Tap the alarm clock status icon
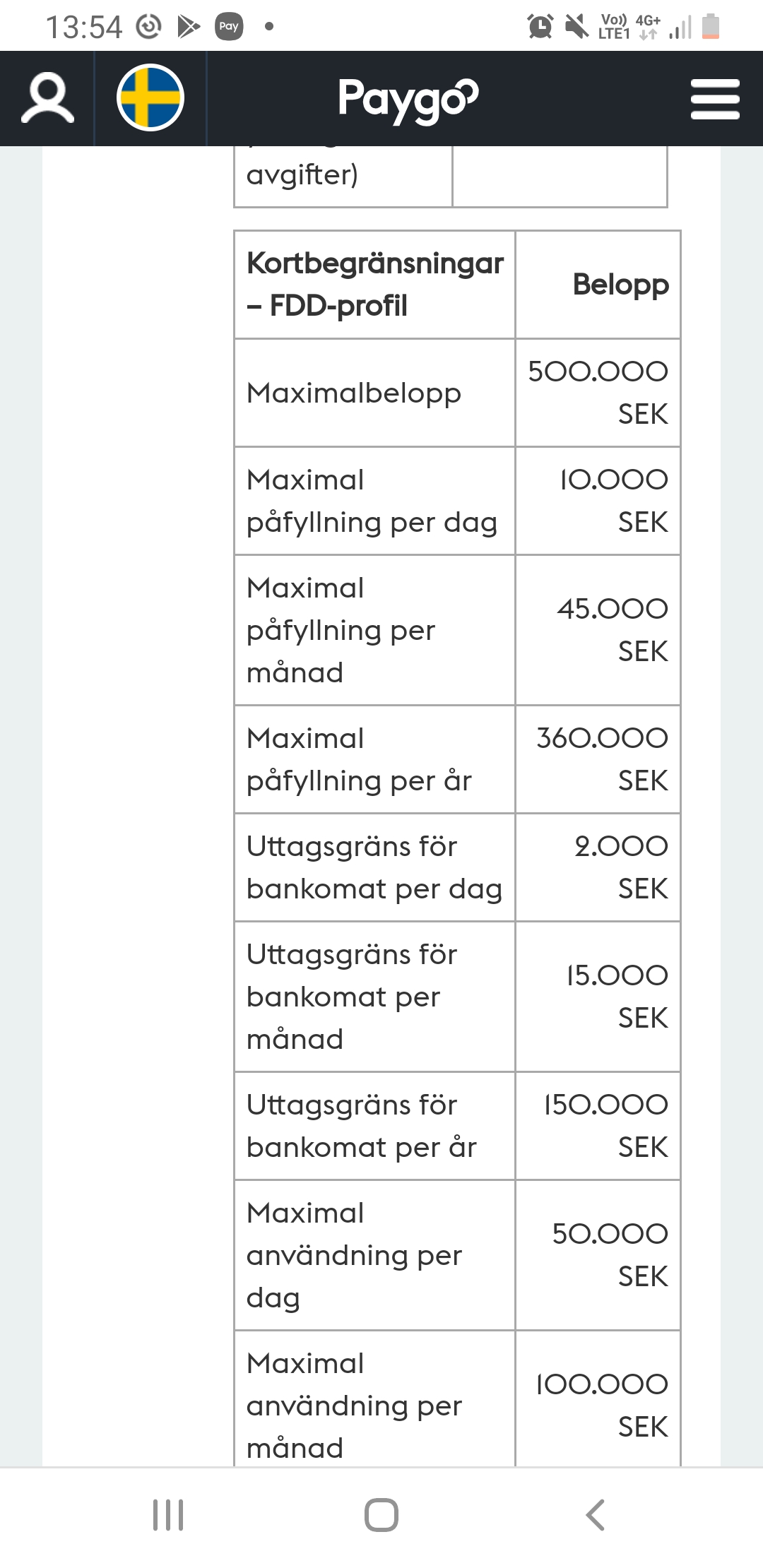Image resolution: width=763 pixels, height=1568 pixels. (540, 27)
